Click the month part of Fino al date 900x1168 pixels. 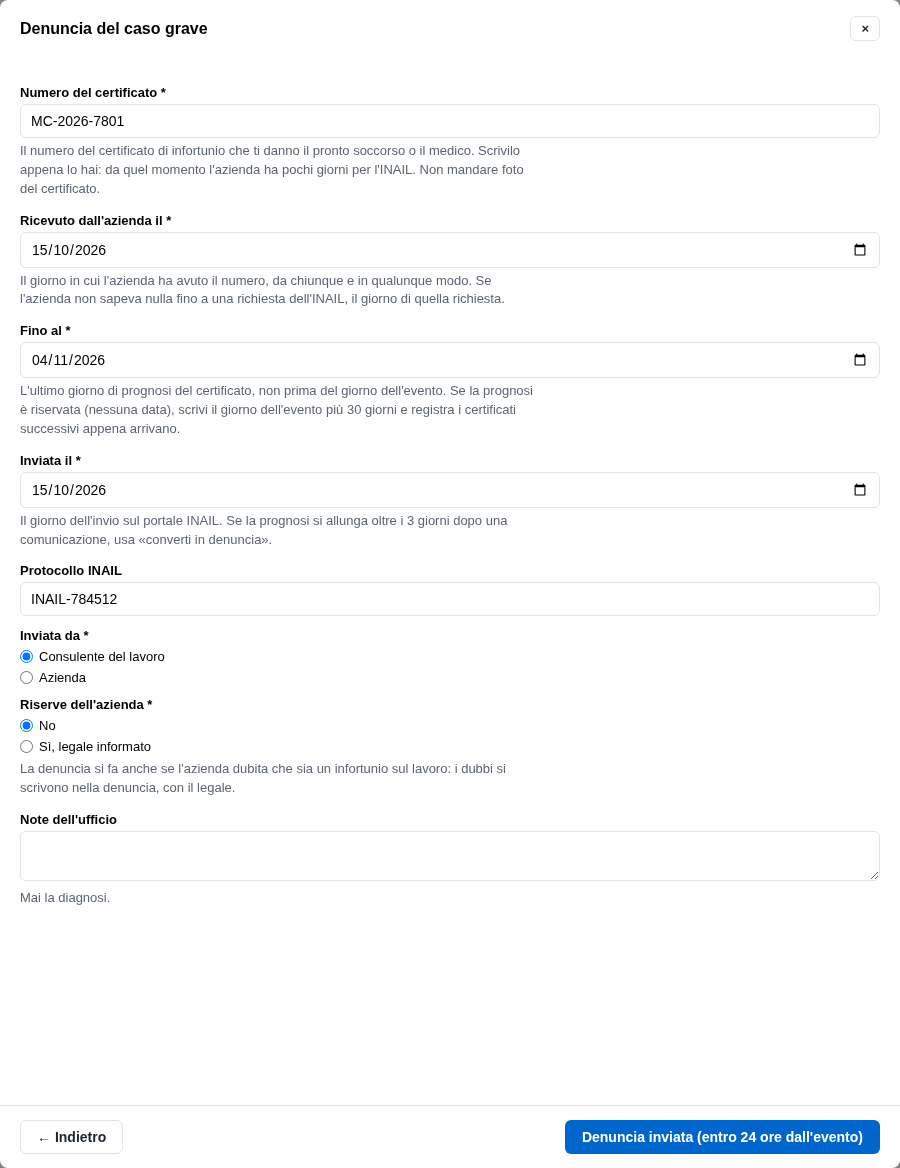pos(62,361)
